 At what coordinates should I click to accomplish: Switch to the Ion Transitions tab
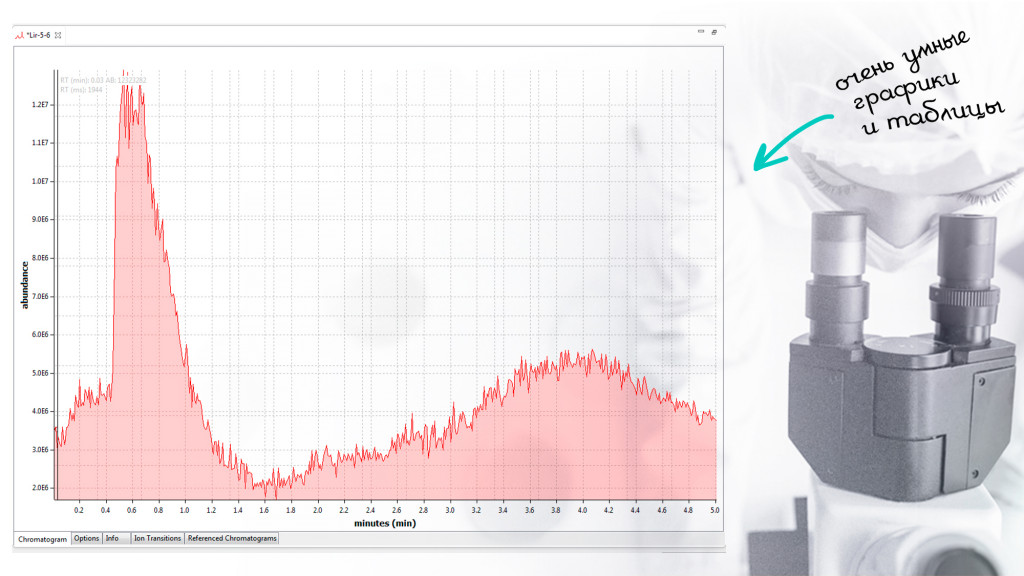[157, 539]
